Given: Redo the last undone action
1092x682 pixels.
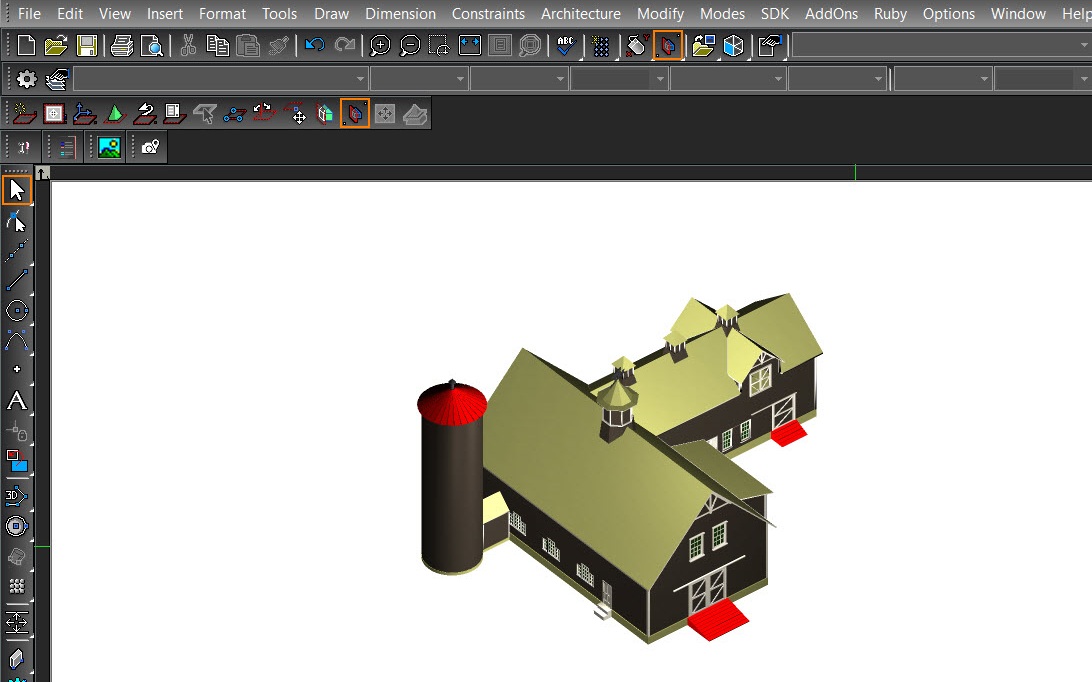Looking at the screenshot, I should click(345, 46).
